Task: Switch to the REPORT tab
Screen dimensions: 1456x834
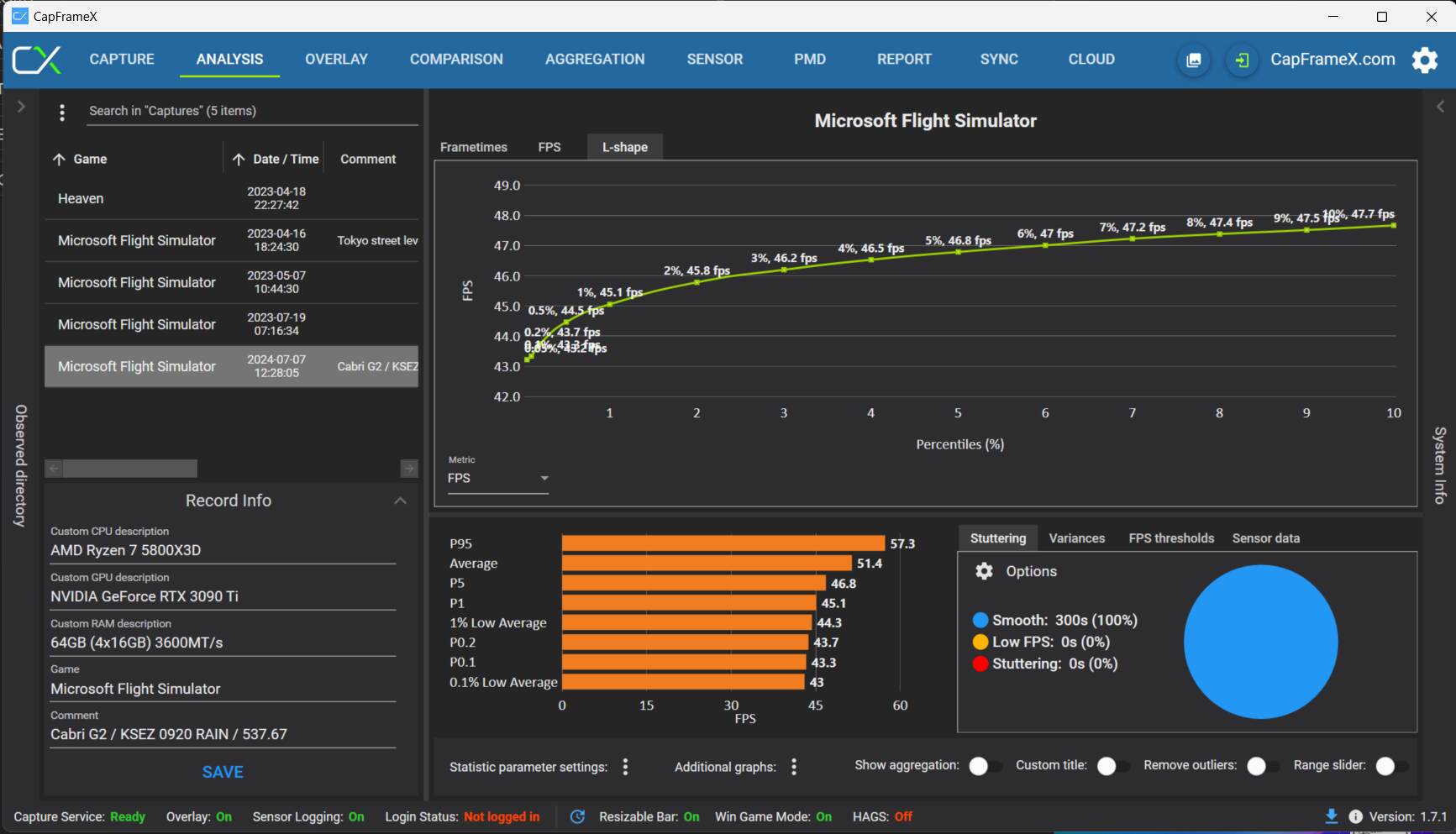Action: point(904,60)
